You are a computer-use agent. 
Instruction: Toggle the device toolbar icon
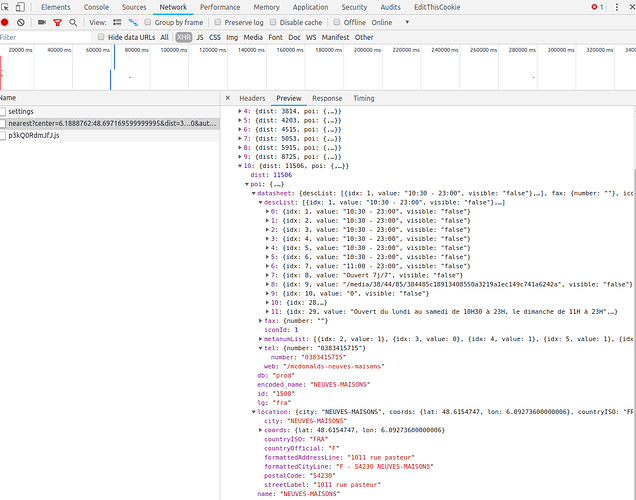pos(20,7)
